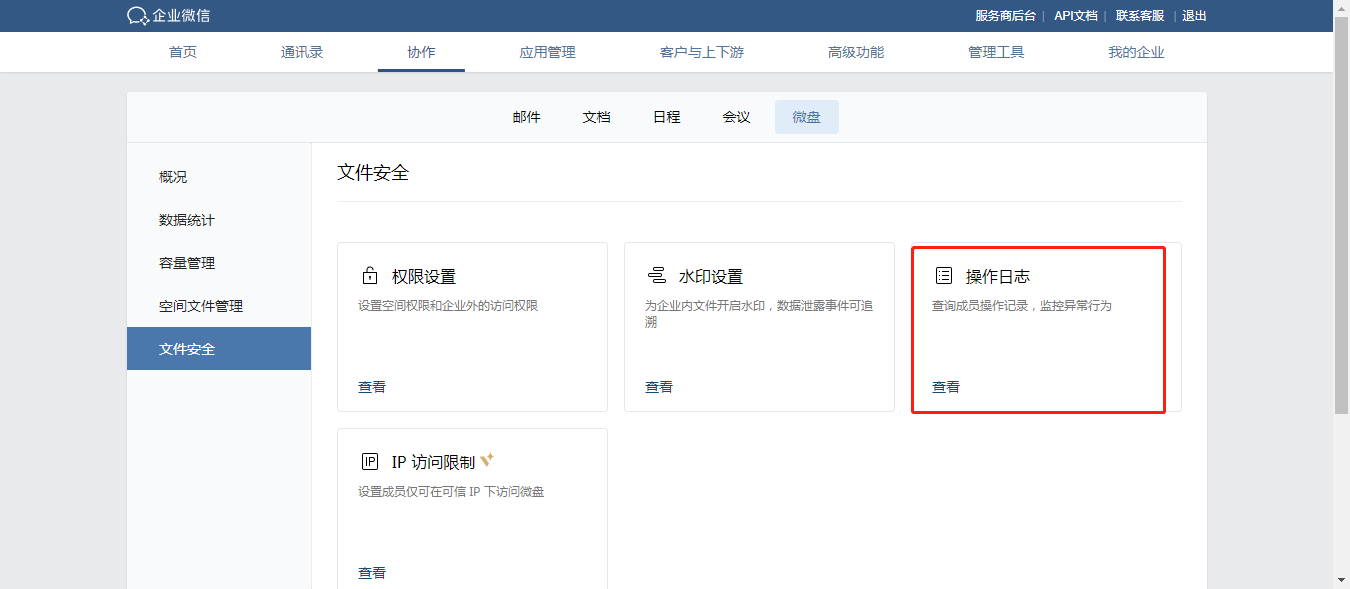Screen dimensions: 1350x589
Task: Click the watermark icon beside 水印设置
Action: [x=657, y=276]
